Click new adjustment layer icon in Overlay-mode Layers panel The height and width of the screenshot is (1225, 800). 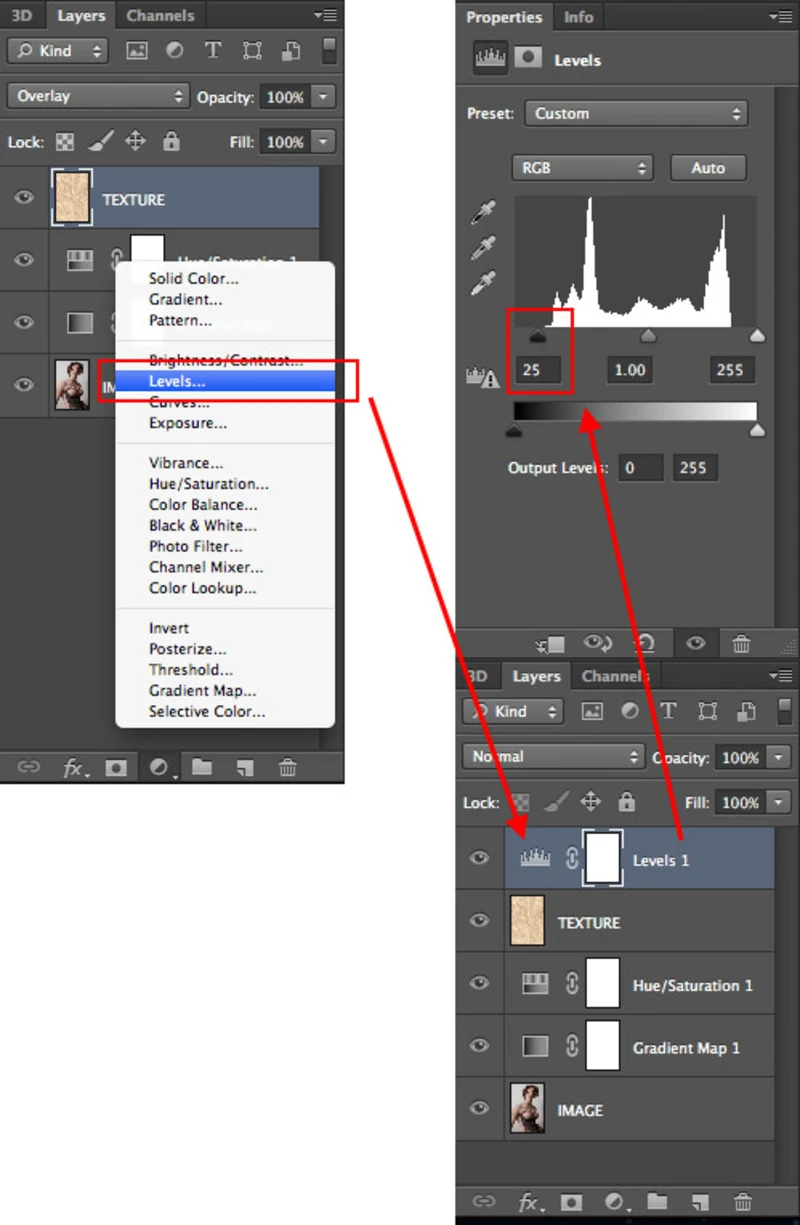coord(160,767)
